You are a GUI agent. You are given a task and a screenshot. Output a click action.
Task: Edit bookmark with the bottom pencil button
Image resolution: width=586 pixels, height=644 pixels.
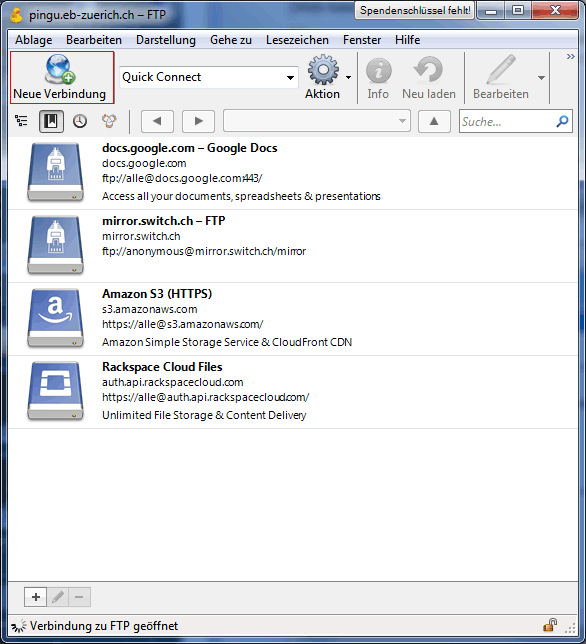coord(57,597)
